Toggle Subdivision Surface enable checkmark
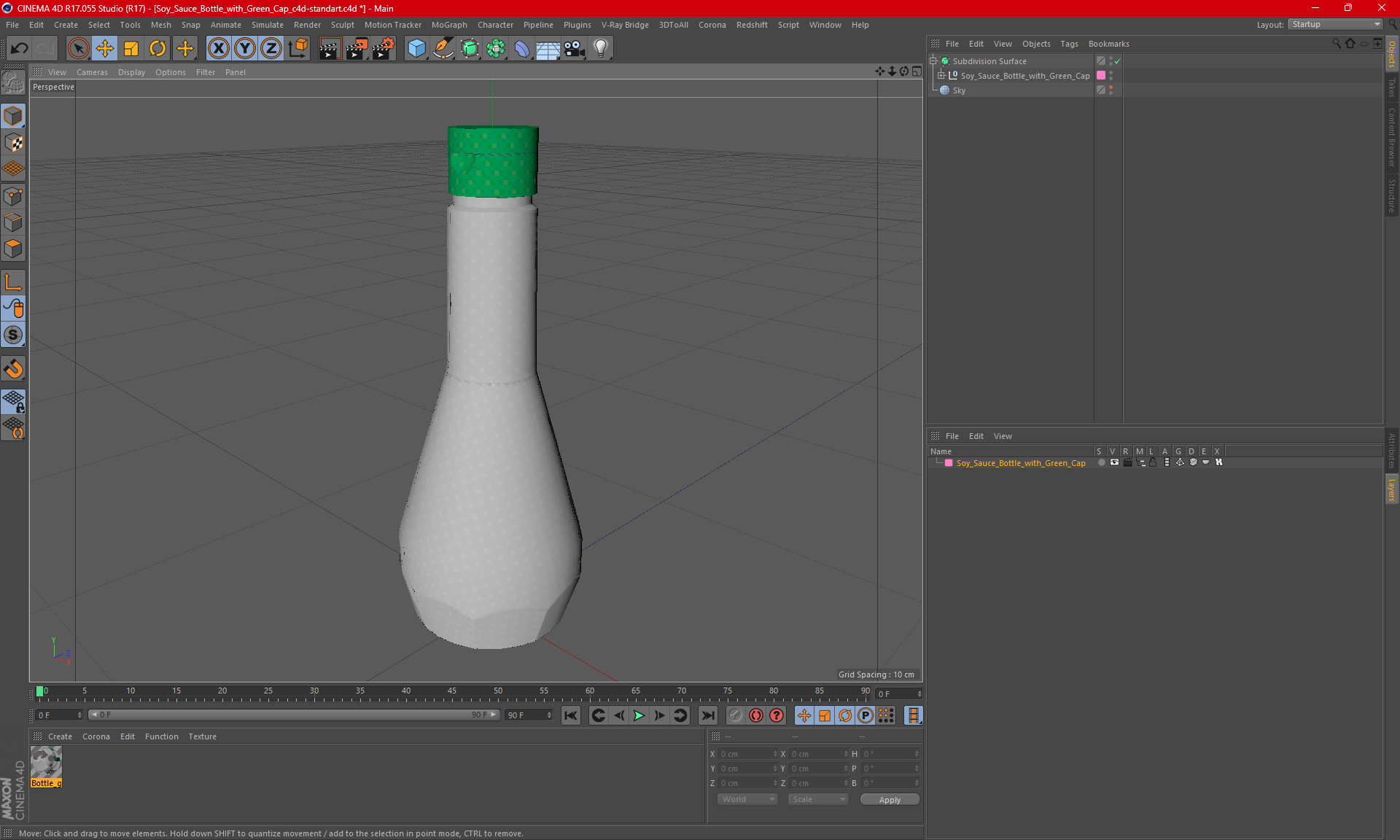Image resolution: width=1400 pixels, height=840 pixels. click(x=1118, y=61)
